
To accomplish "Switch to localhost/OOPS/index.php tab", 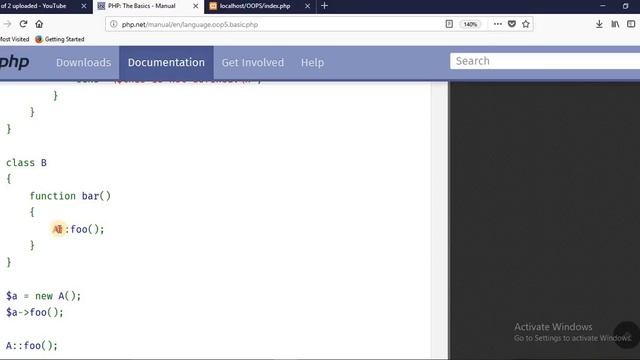I will coord(260,6).
